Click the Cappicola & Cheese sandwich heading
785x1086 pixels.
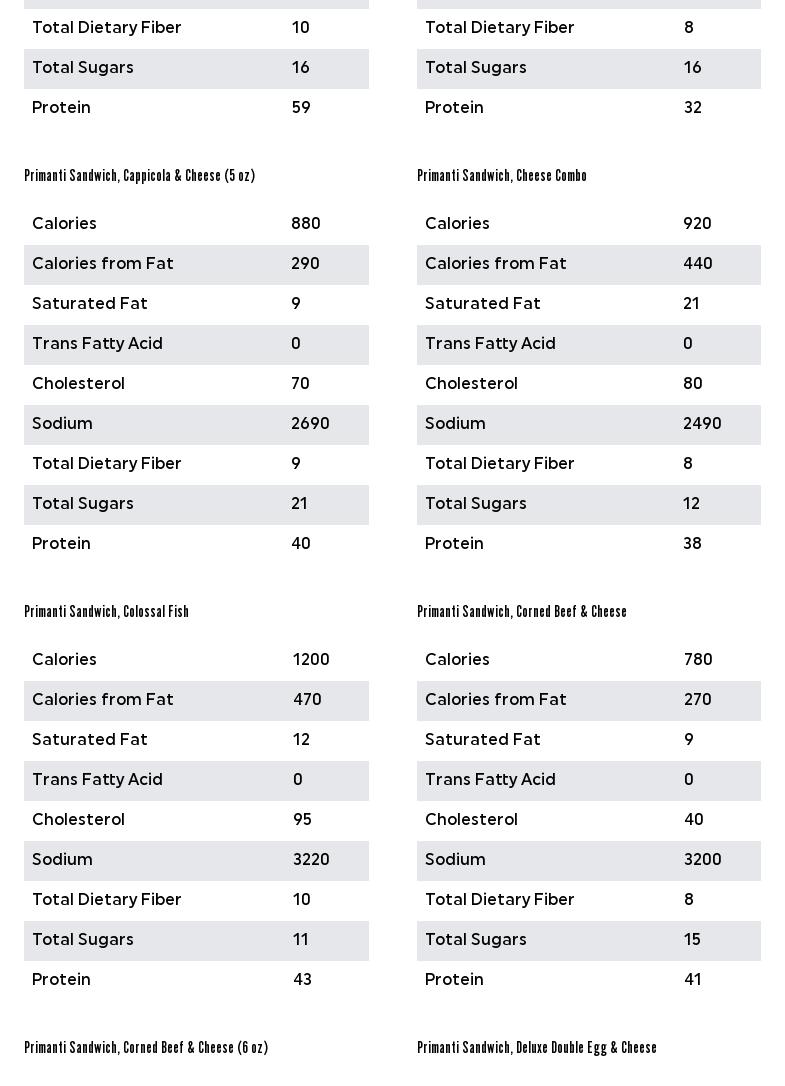(139, 176)
